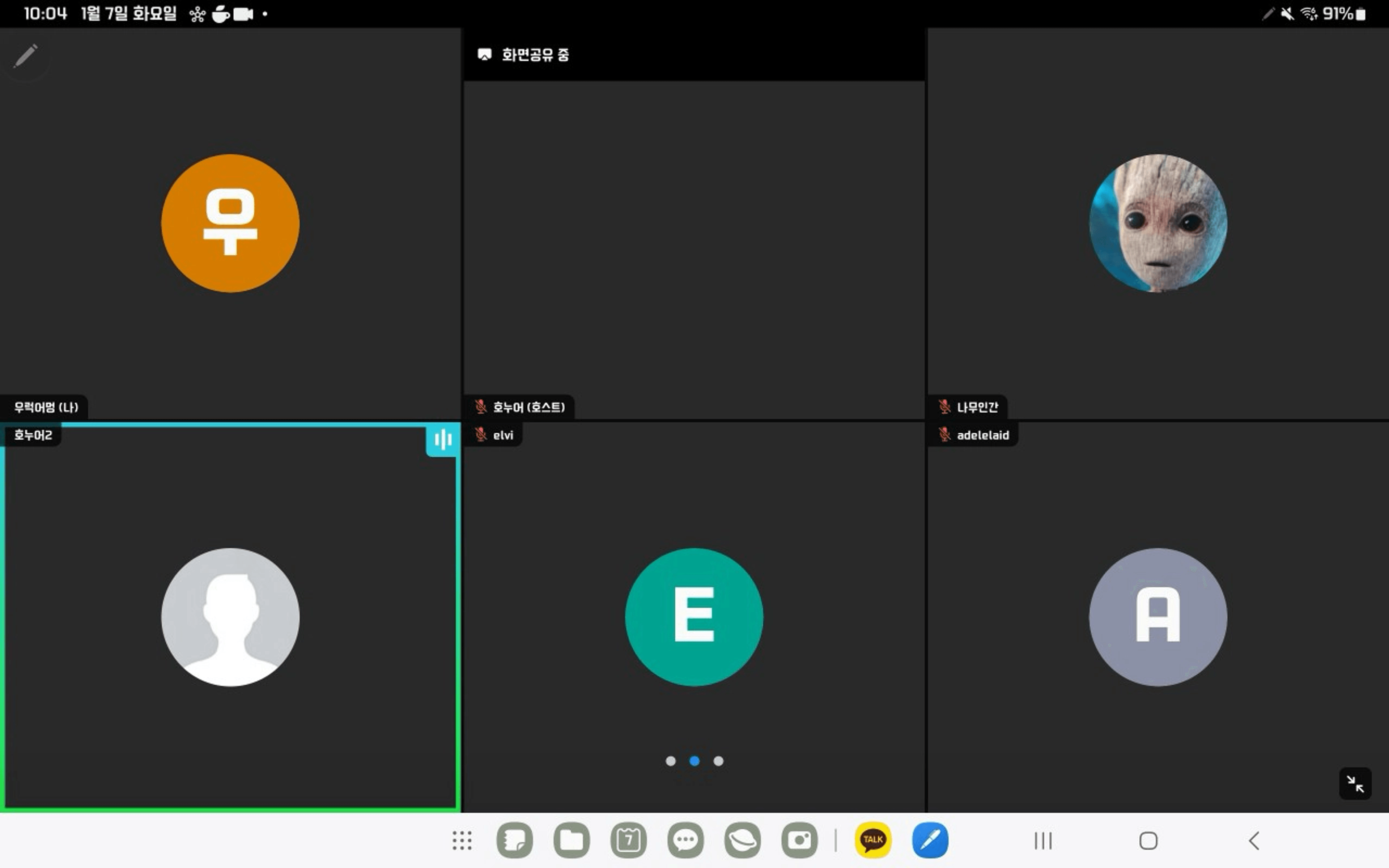The image size is (1389, 868).
Task: Tap the video camera notification icon
Action: [243, 14]
